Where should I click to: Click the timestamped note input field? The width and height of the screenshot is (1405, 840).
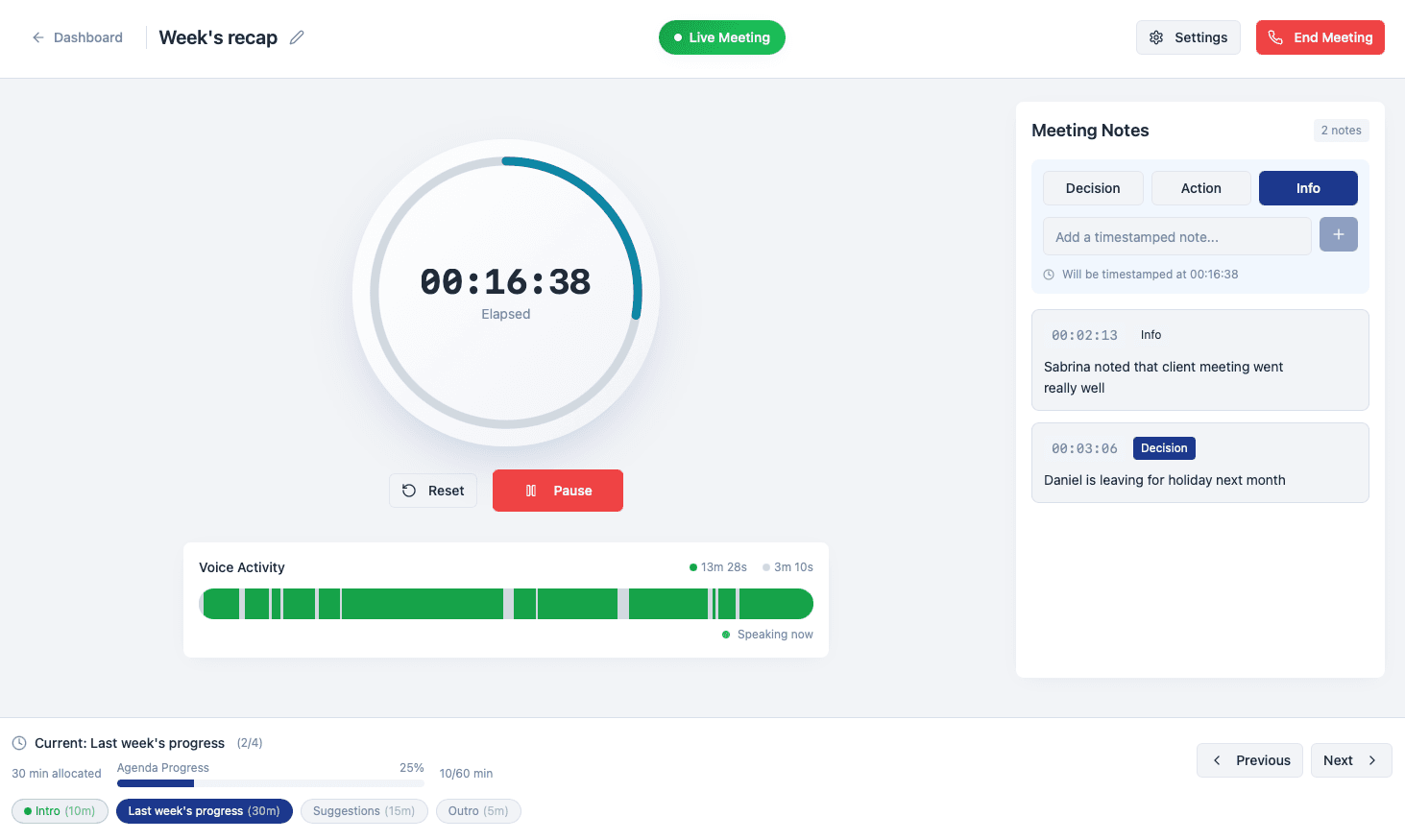[1176, 236]
